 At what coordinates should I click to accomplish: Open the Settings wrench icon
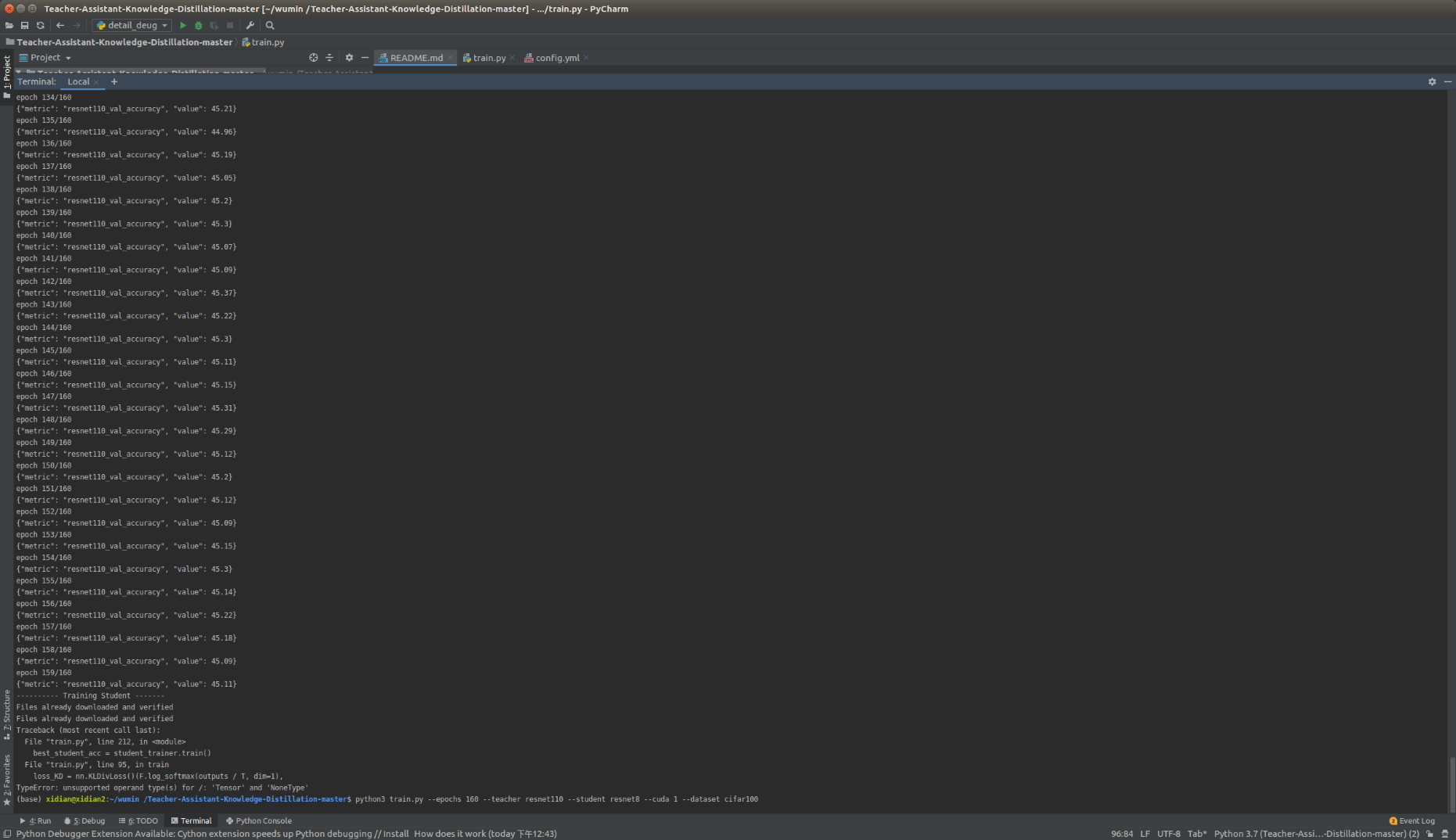tap(250, 25)
